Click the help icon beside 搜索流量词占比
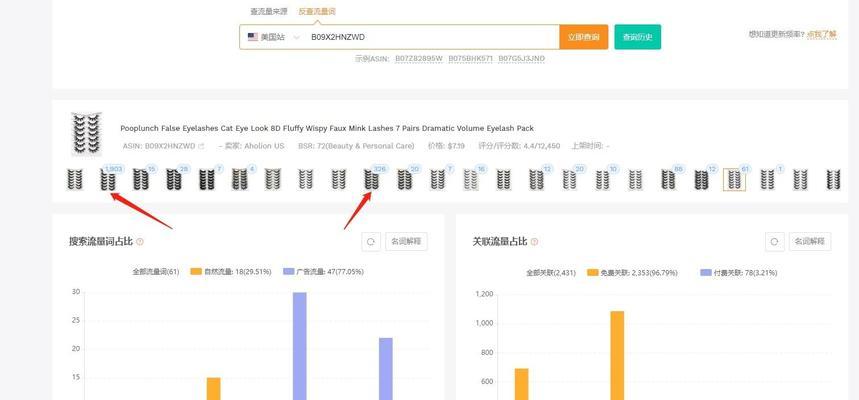The height and width of the screenshot is (400, 859). (140, 242)
